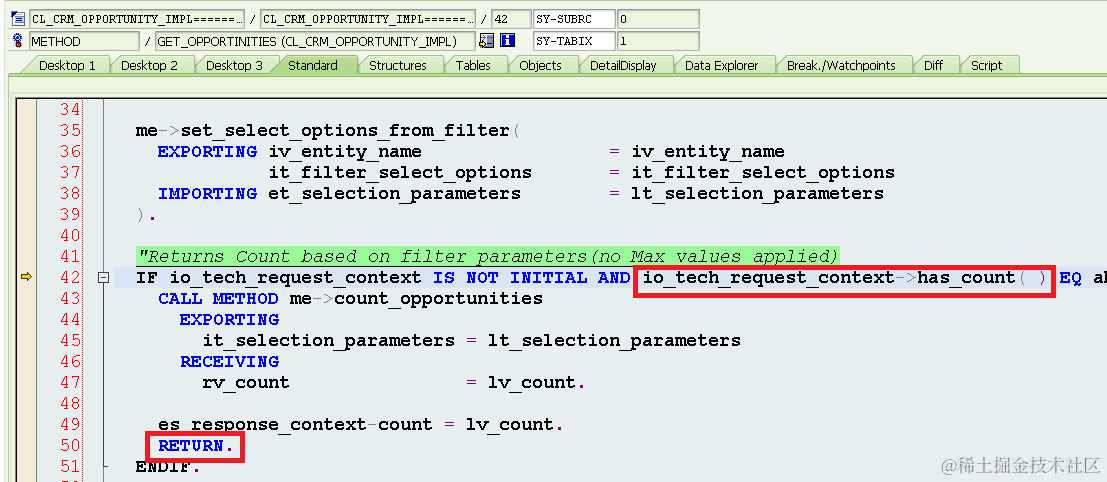Click the RETURN statement on line 50
Image resolution: width=1107 pixels, height=482 pixels.
[x=196, y=446]
